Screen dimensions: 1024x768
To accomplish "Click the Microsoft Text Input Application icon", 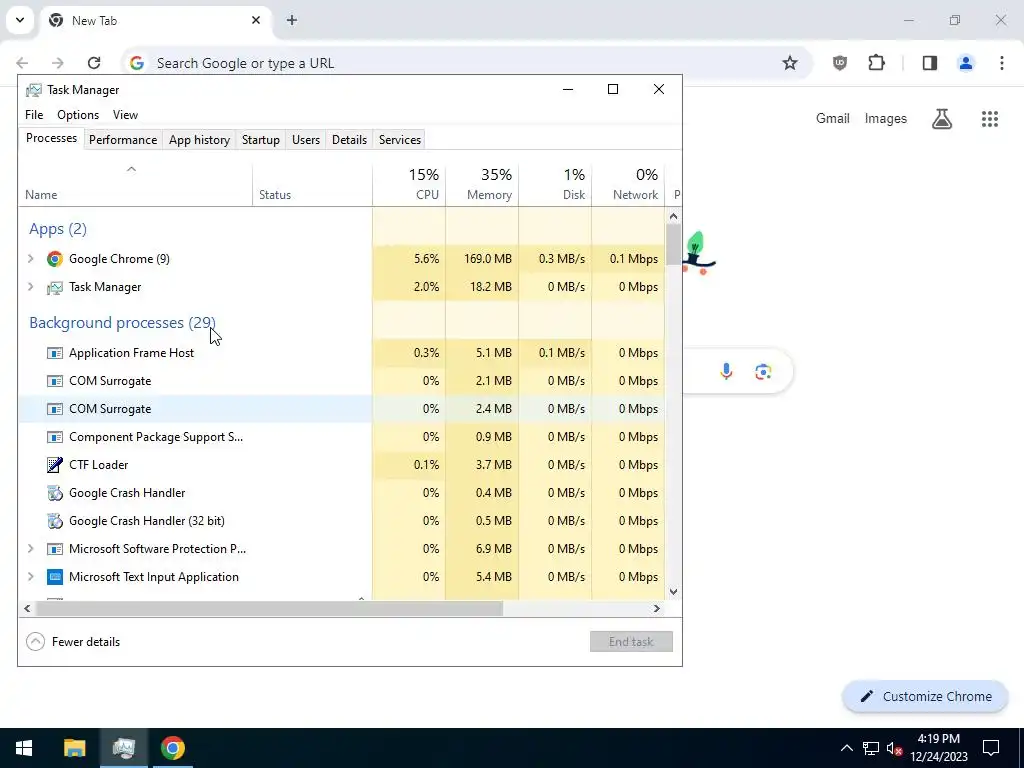I will coord(55,577).
